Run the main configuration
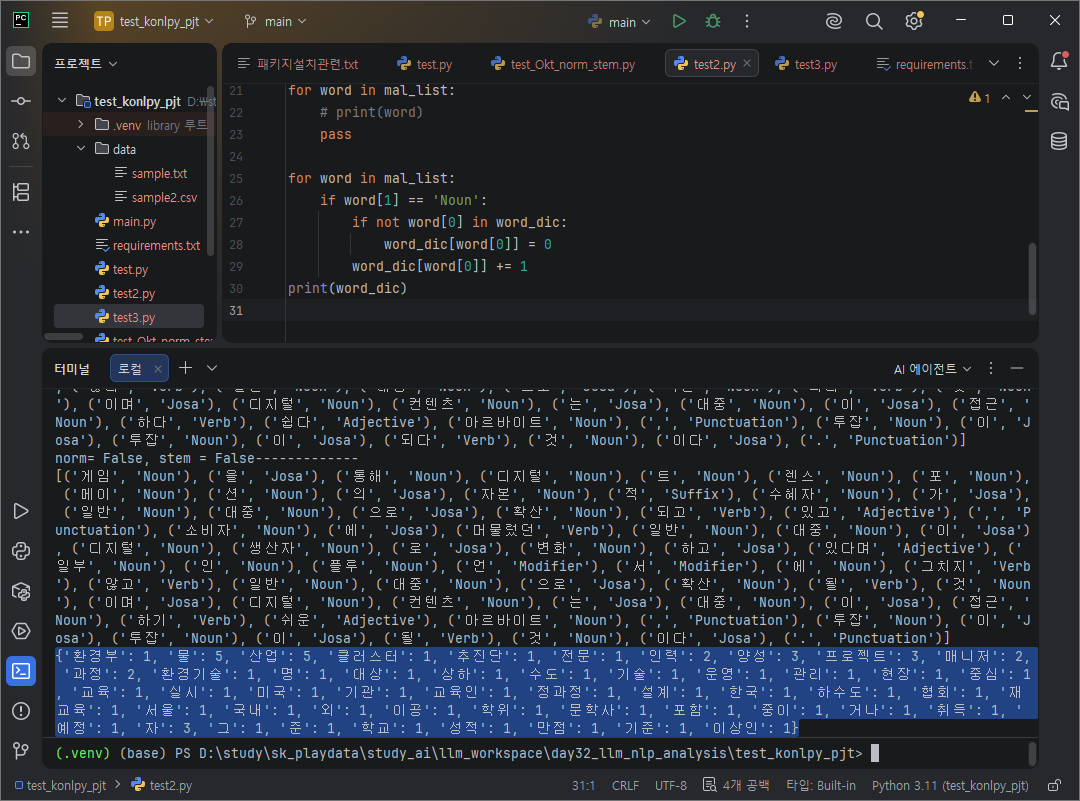Screen dimensions: 1080x801 (x=679, y=21)
